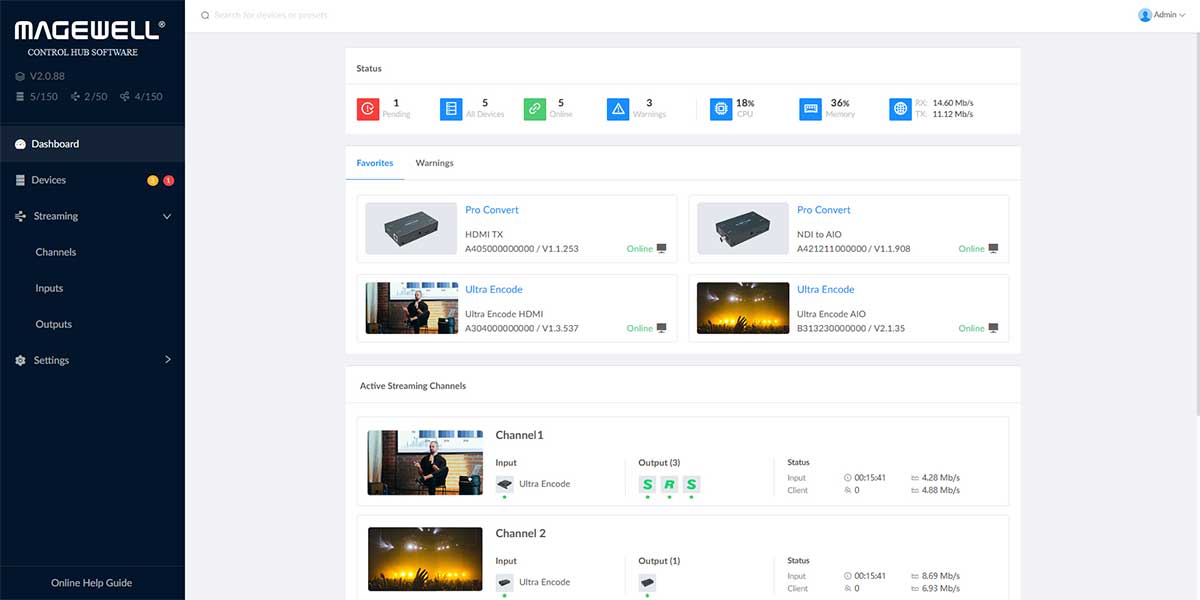Click the green Online link icon
The image size is (1200, 600).
[x=535, y=108]
